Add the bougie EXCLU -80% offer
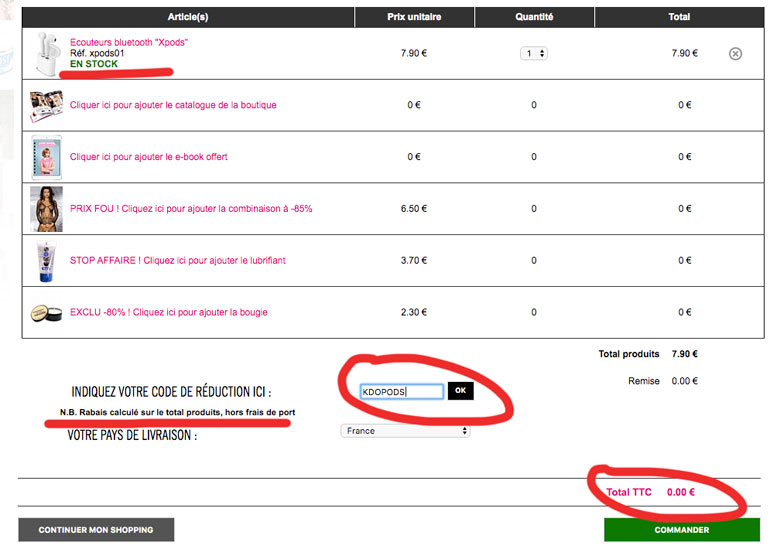This screenshot has height=549, width=770. [168, 312]
